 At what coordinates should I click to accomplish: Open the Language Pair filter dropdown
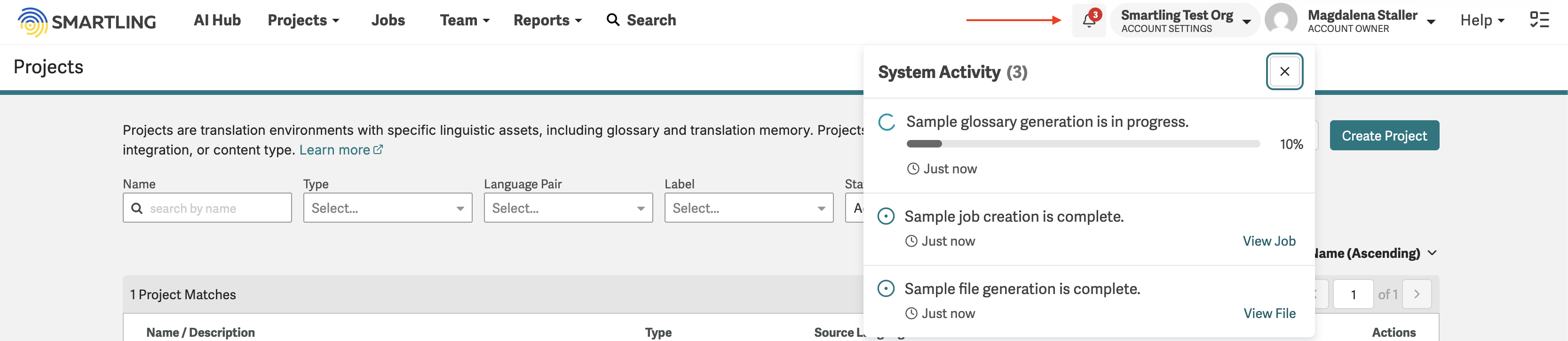(x=568, y=208)
